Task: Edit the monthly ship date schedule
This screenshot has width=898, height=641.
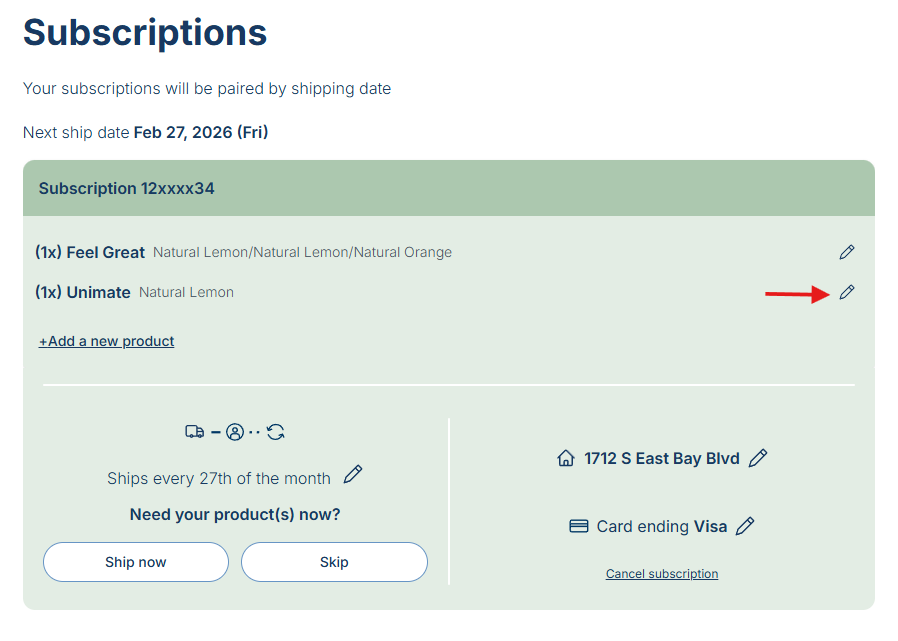Action: [x=353, y=475]
